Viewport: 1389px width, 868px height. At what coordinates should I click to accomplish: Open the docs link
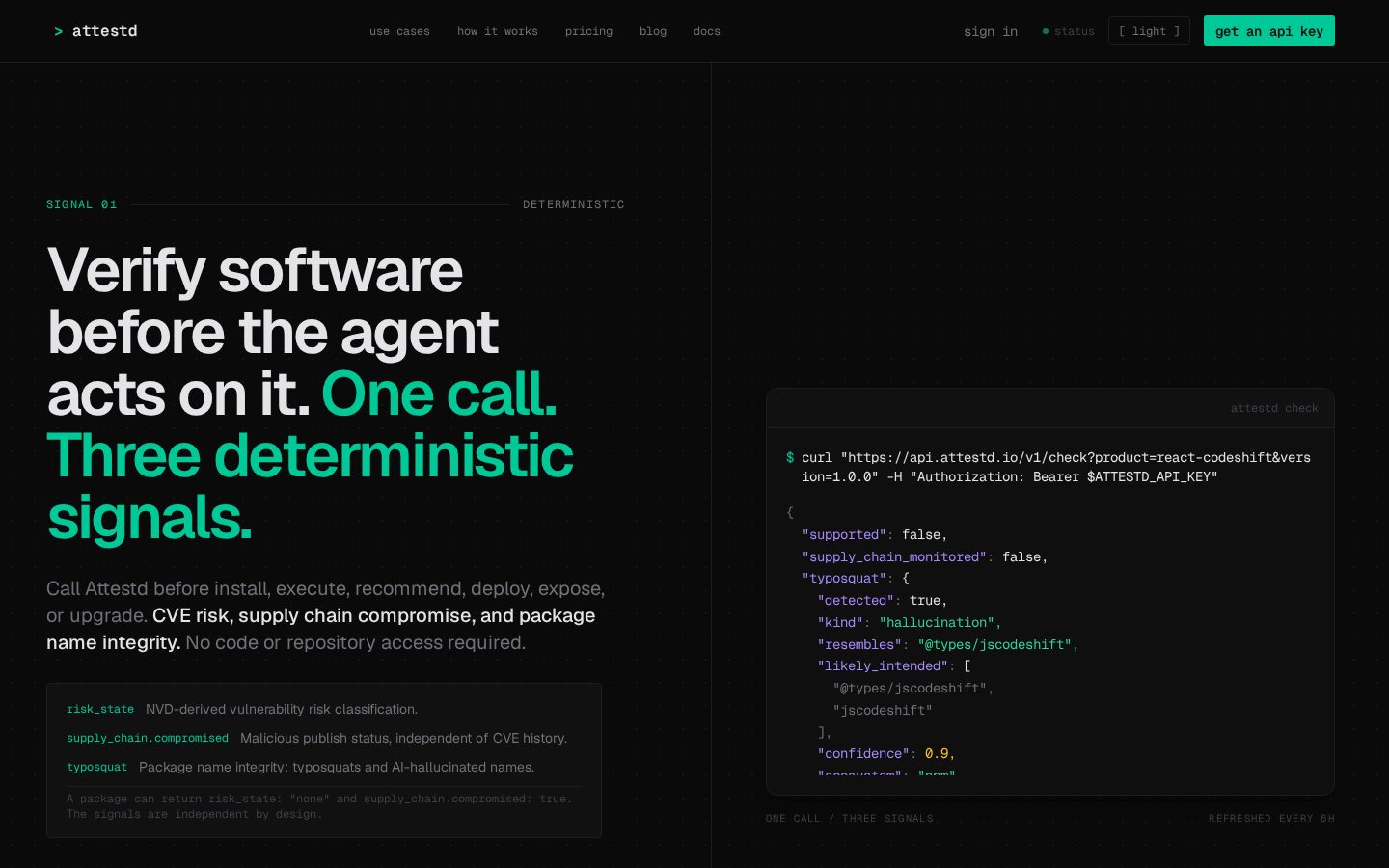707,31
